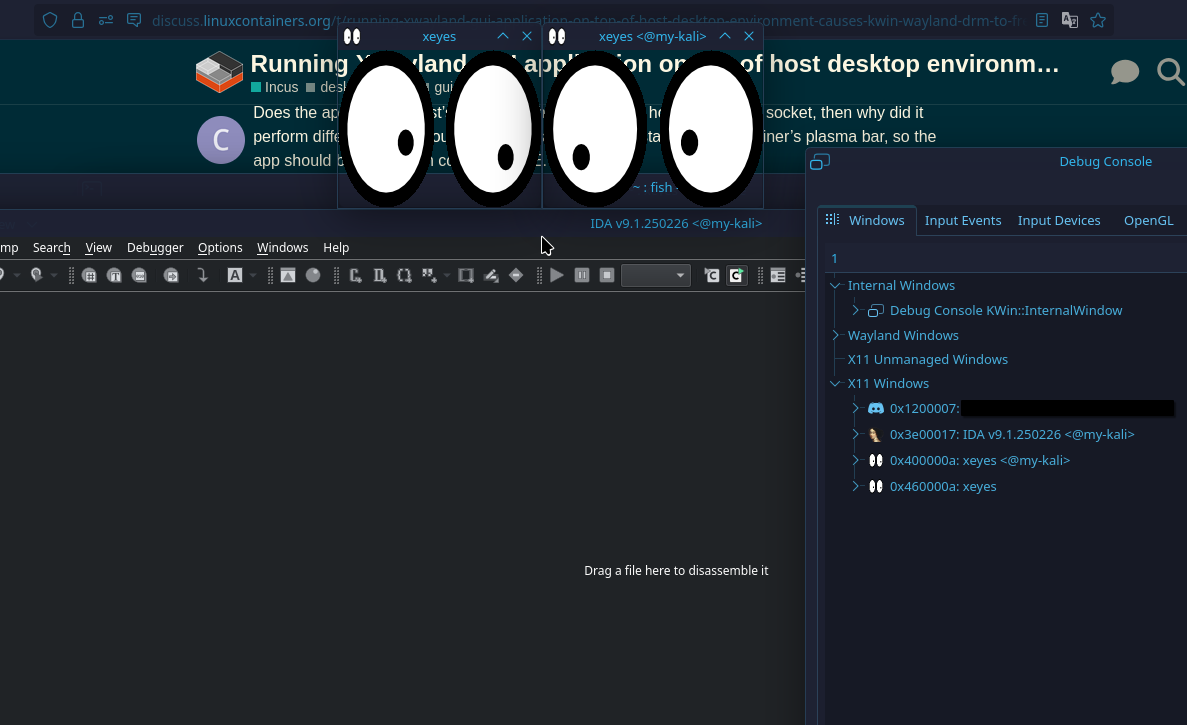Click the byte-sequence search icon in IDA toolbar

[139, 275]
